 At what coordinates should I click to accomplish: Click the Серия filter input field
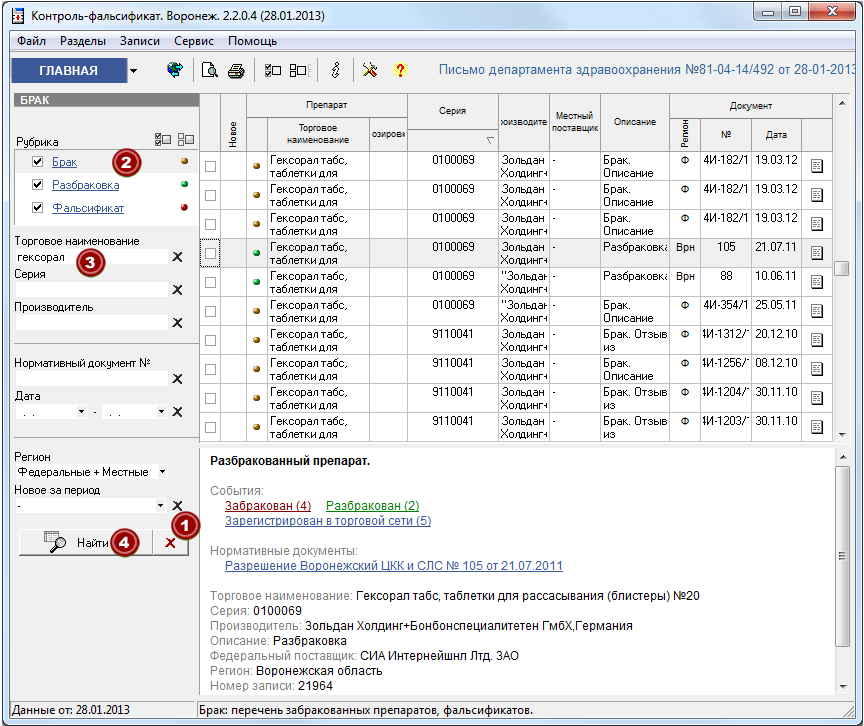tap(91, 290)
